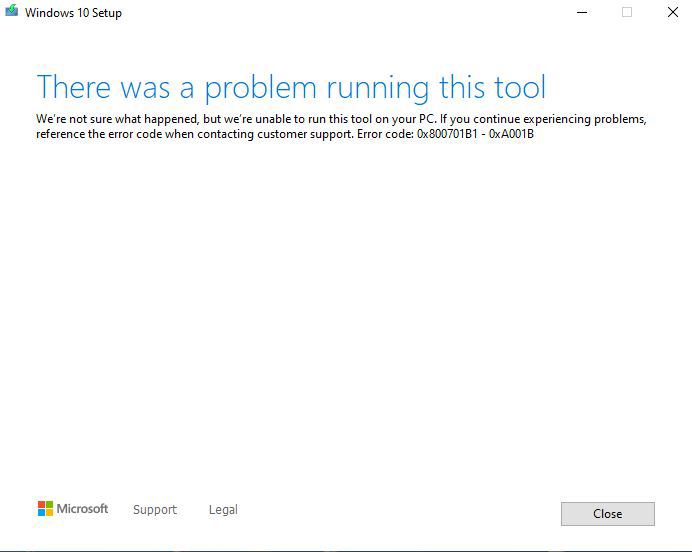Click the "We're not sure what happened" text
The width and height of the screenshot is (692, 552).
pyautogui.click(x=117, y=119)
